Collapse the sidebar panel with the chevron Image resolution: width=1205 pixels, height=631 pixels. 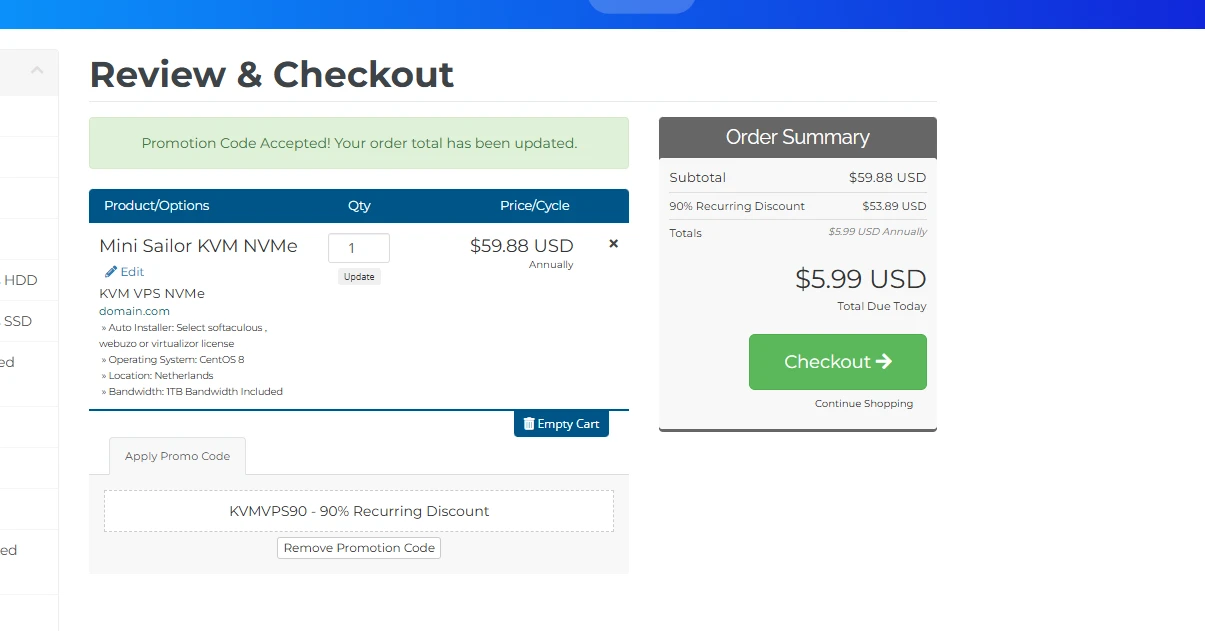[x=37, y=70]
